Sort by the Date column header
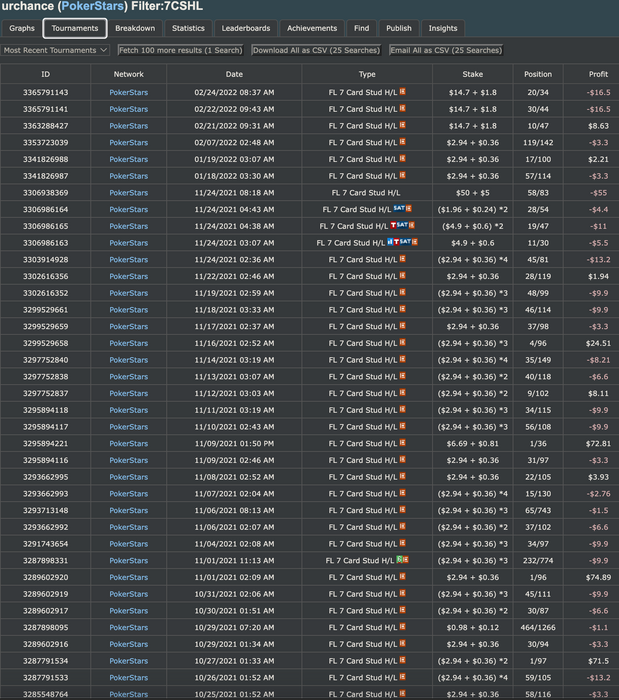Viewport: 619px width, 700px height. (234, 74)
